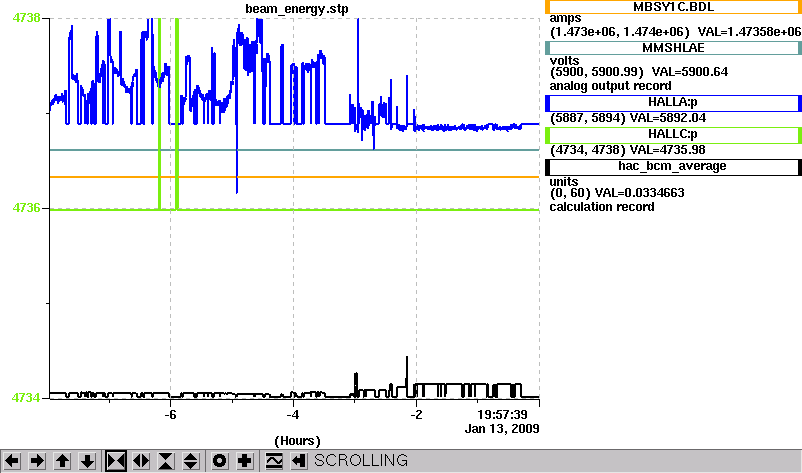Pan the graph right with the right arrow
The image size is (802, 473).
(x=37, y=461)
